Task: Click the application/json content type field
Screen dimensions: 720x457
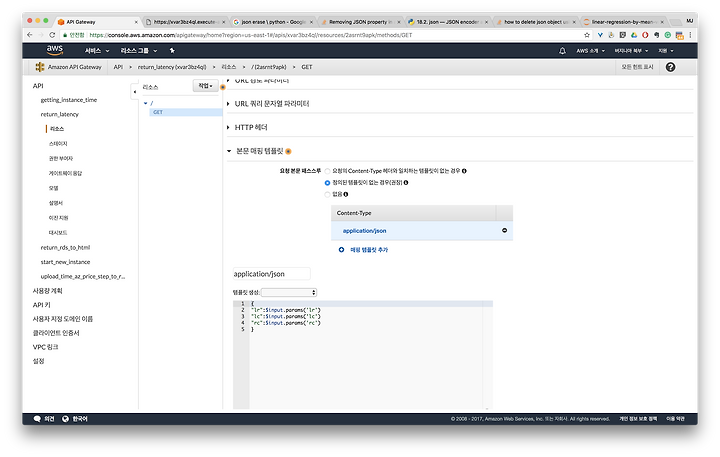Action: [271, 274]
